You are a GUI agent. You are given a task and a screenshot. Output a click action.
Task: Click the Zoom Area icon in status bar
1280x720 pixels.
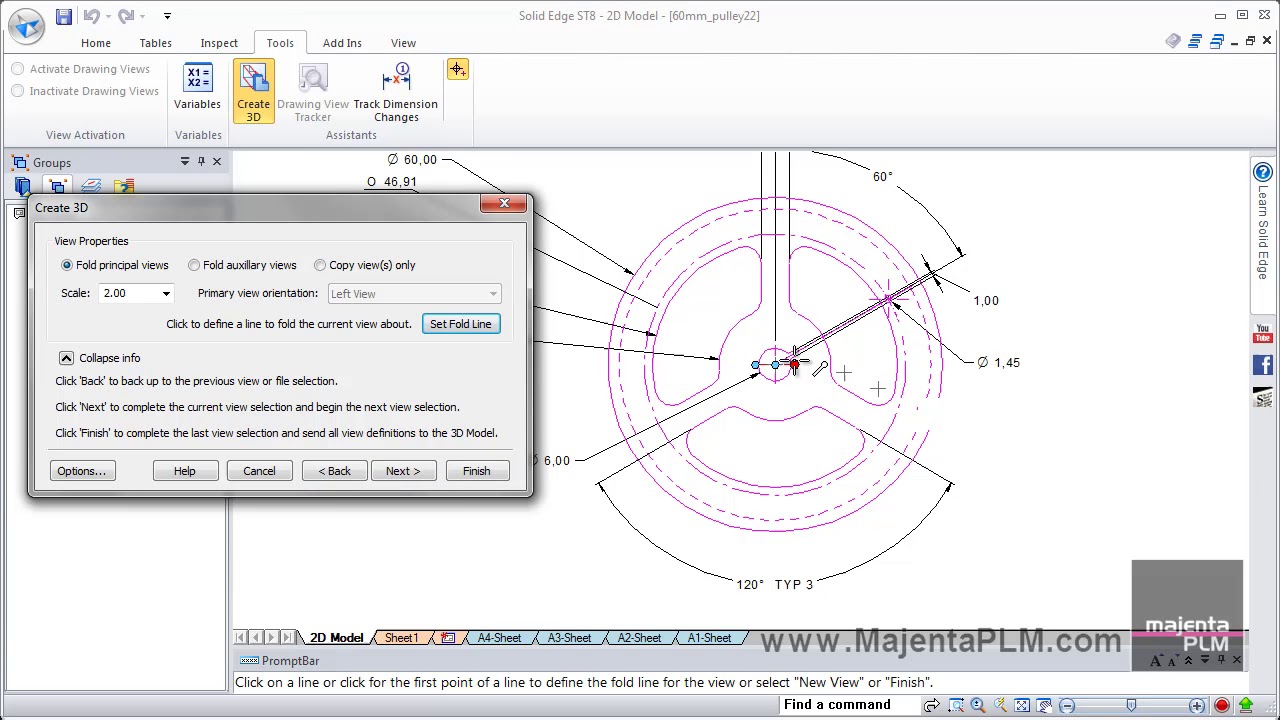(x=956, y=706)
